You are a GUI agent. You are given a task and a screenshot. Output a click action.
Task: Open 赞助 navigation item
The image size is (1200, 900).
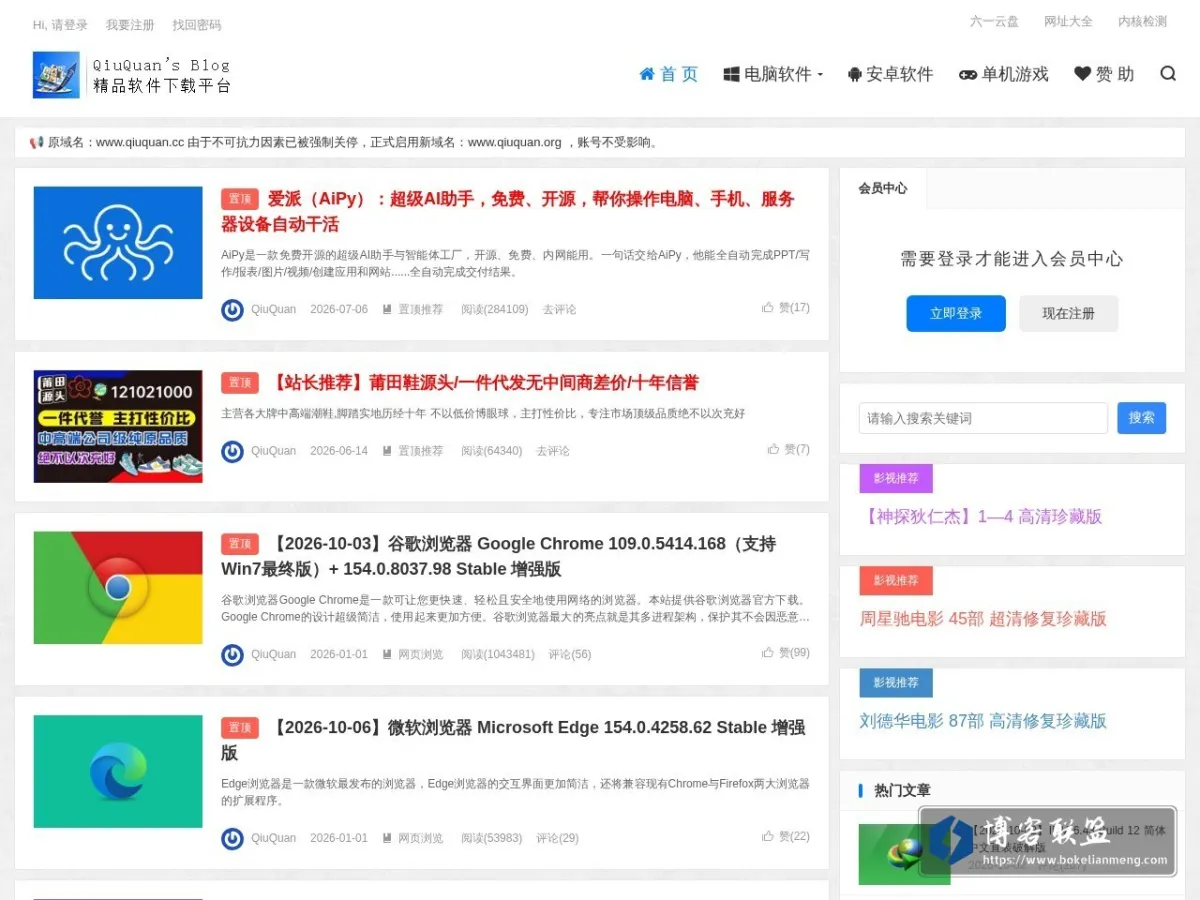pyautogui.click(x=1104, y=74)
